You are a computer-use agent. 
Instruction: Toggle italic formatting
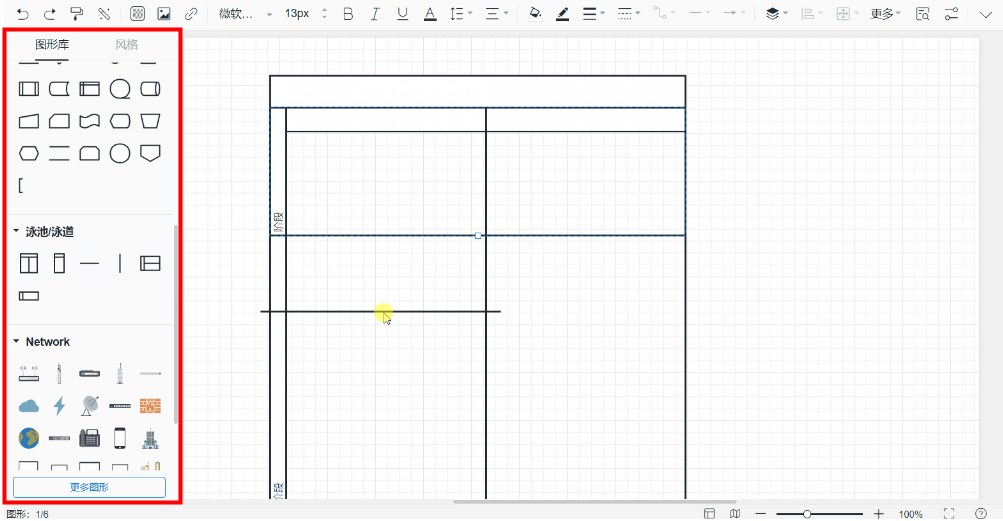375,13
